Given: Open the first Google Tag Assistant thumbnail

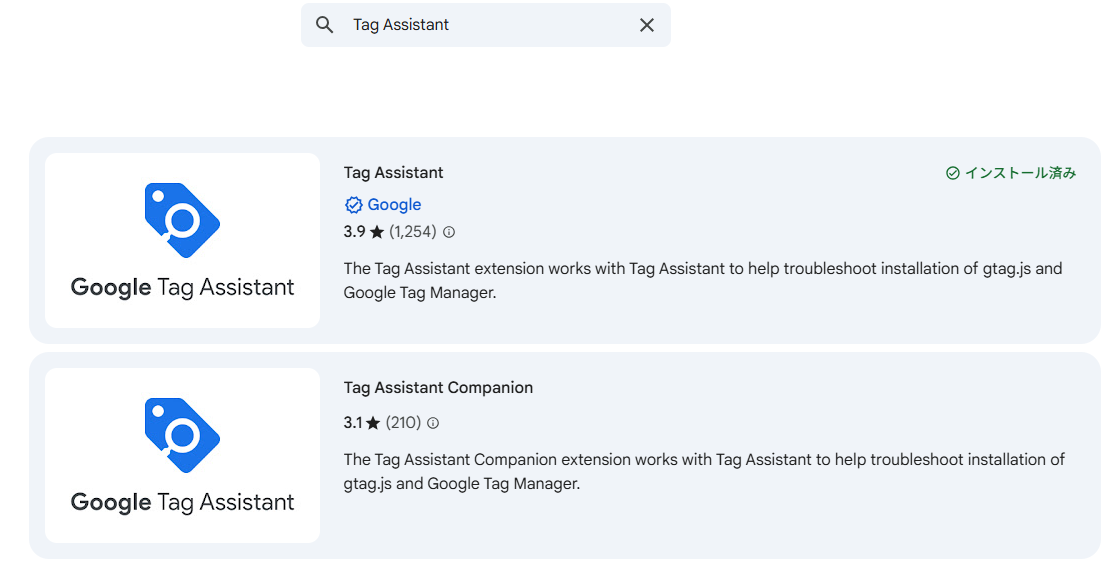Looking at the screenshot, I should tap(183, 241).
